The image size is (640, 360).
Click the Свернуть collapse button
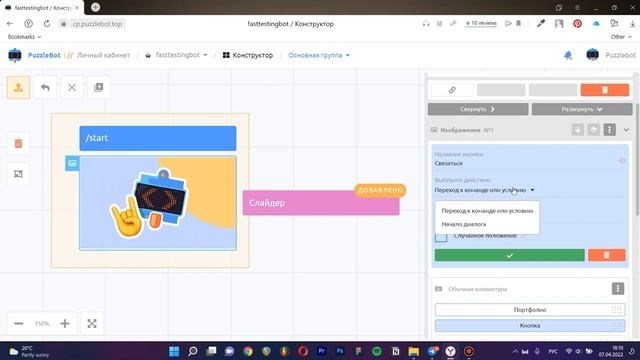tap(478, 109)
